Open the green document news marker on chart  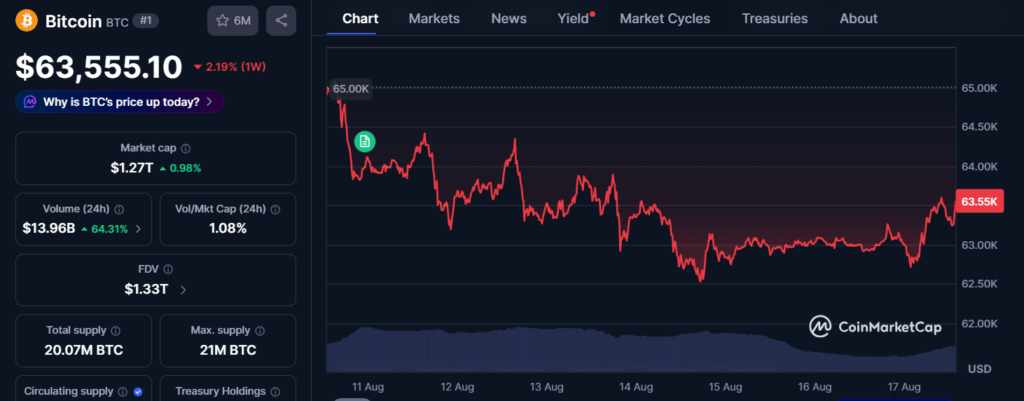pos(365,141)
